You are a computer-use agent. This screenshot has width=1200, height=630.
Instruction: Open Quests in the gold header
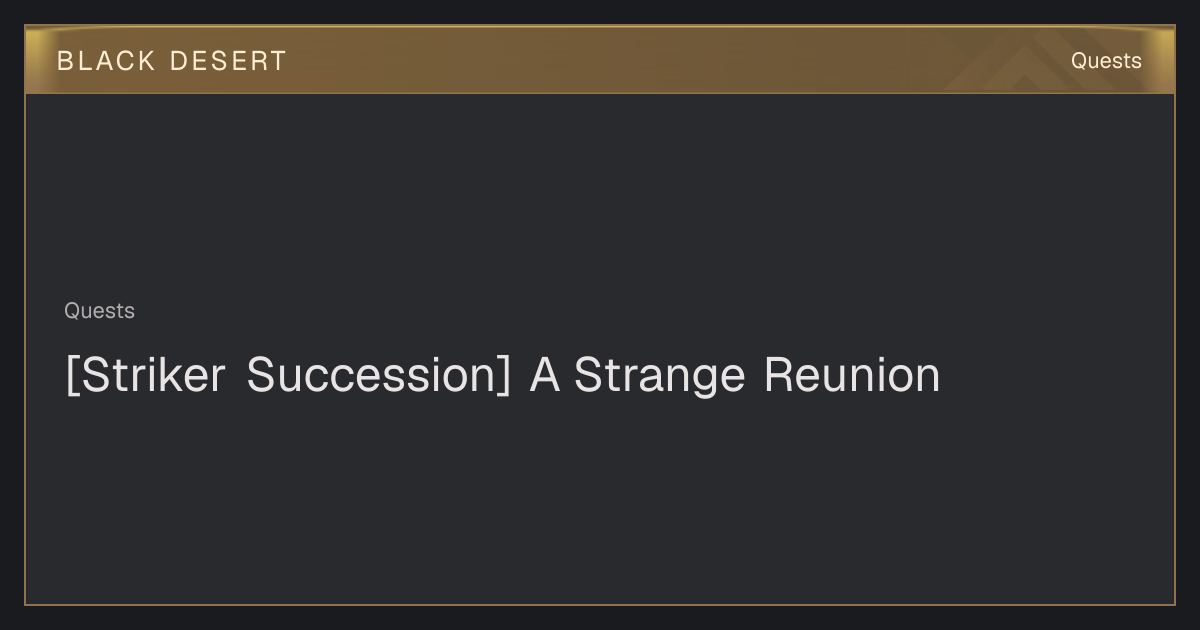point(1106,61)
